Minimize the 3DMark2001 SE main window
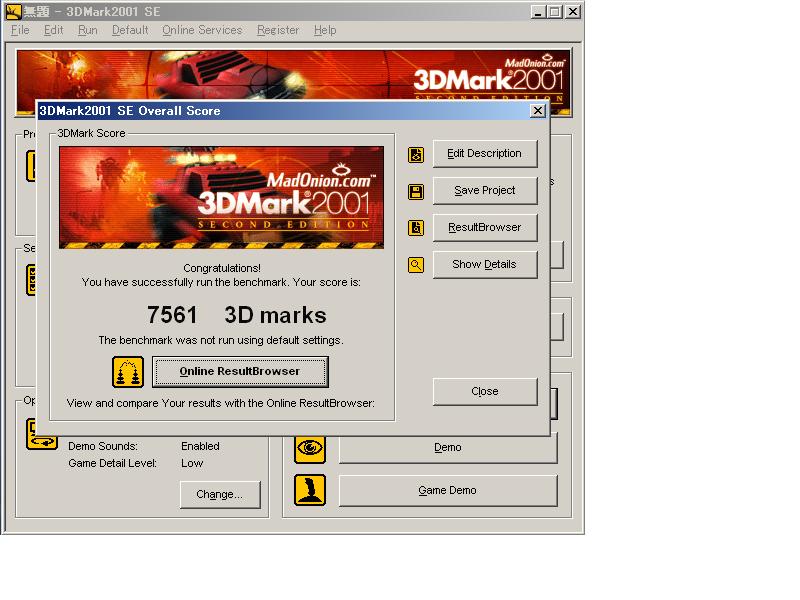Viewport: 800px width, 600px height. coord(538,12)
